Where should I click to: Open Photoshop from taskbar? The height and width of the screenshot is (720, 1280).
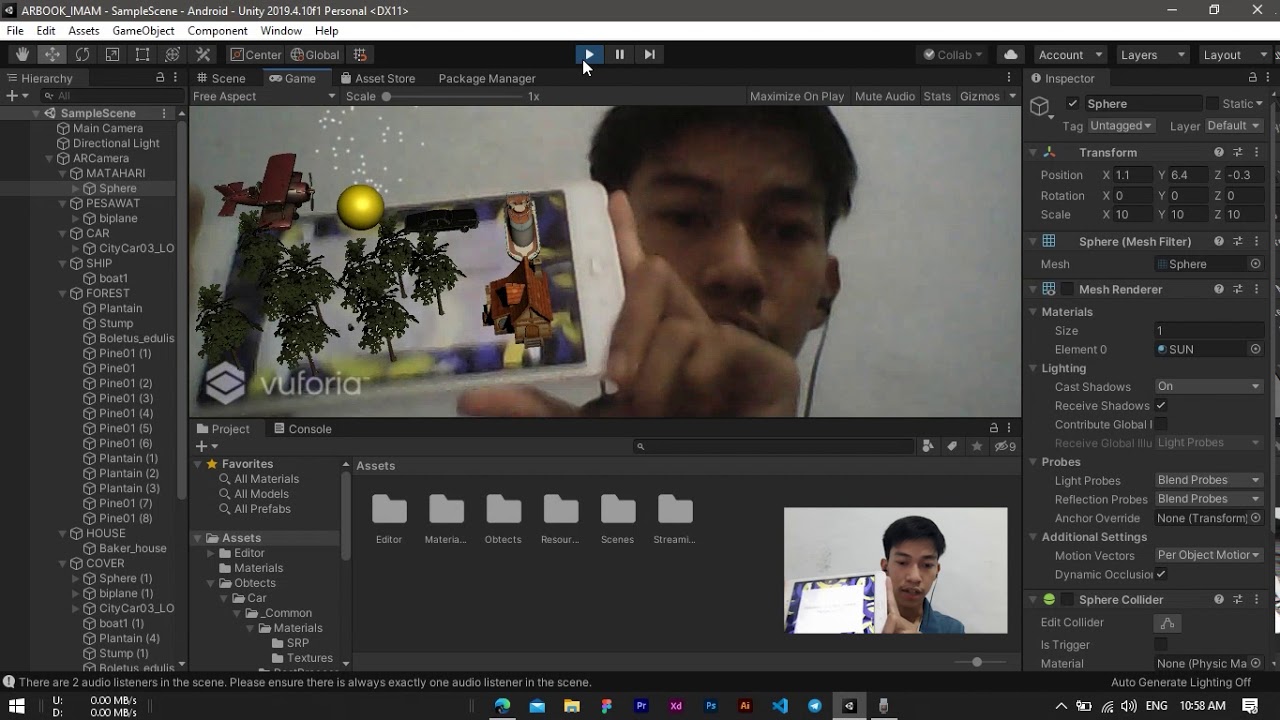click(x=711, y=706)
